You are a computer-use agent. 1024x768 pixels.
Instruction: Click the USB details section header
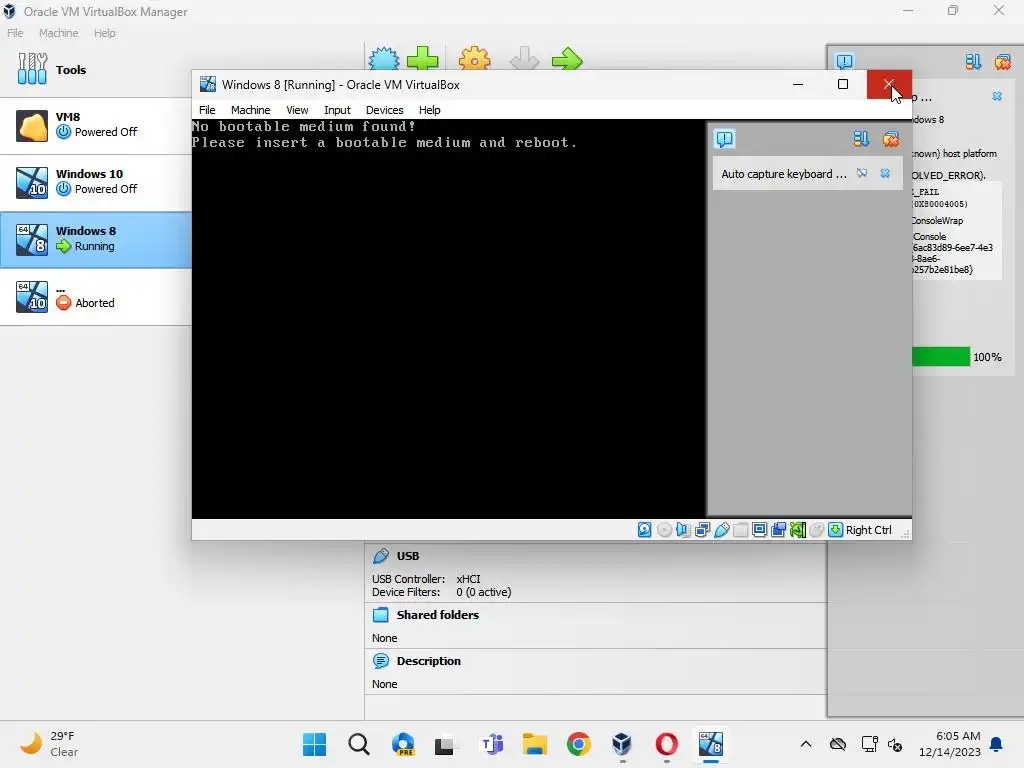[x=408, y=556]
